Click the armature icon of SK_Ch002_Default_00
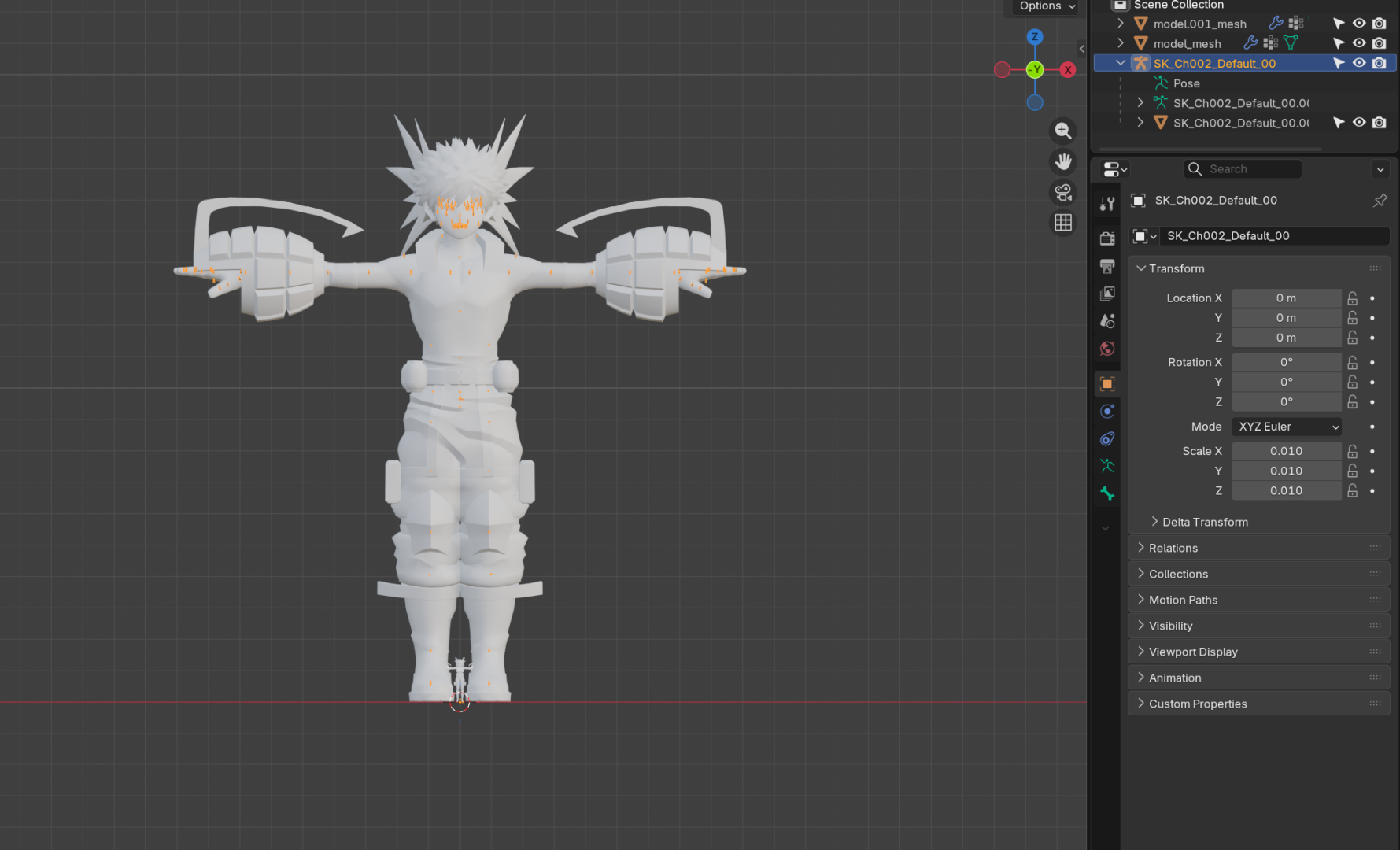The image size is (1400, 850). pos(1140,63)
